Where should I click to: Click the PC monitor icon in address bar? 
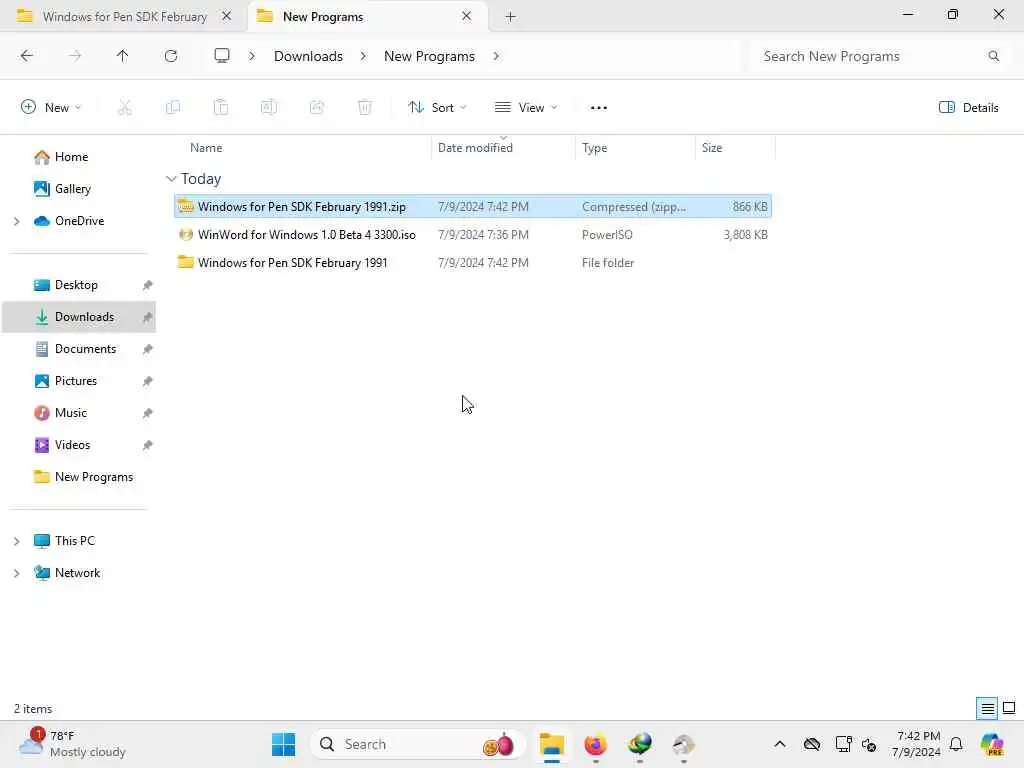222,56
